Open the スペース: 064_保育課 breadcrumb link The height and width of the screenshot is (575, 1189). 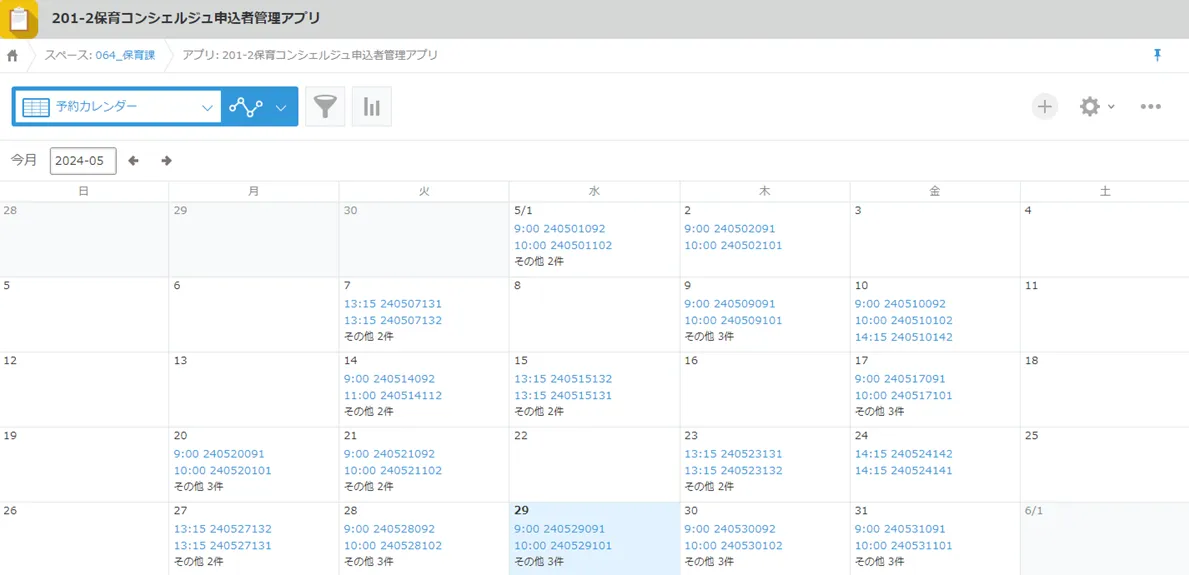tap(100, 56)
